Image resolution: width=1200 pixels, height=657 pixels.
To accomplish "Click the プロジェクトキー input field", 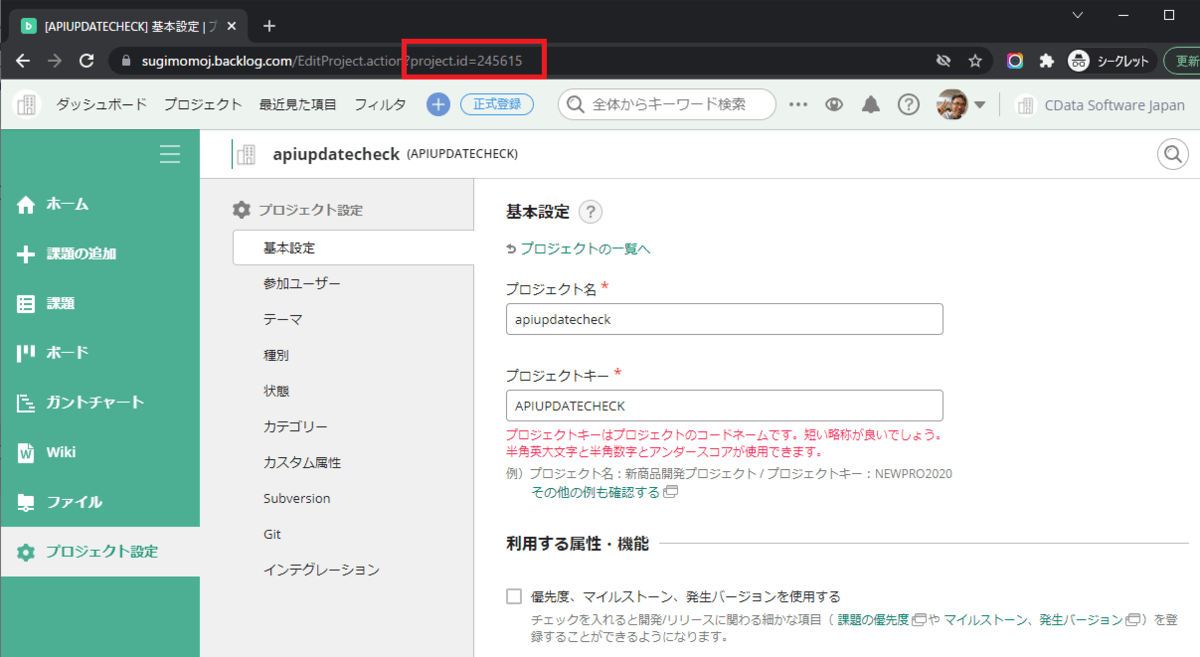I will tap(725, 405).
